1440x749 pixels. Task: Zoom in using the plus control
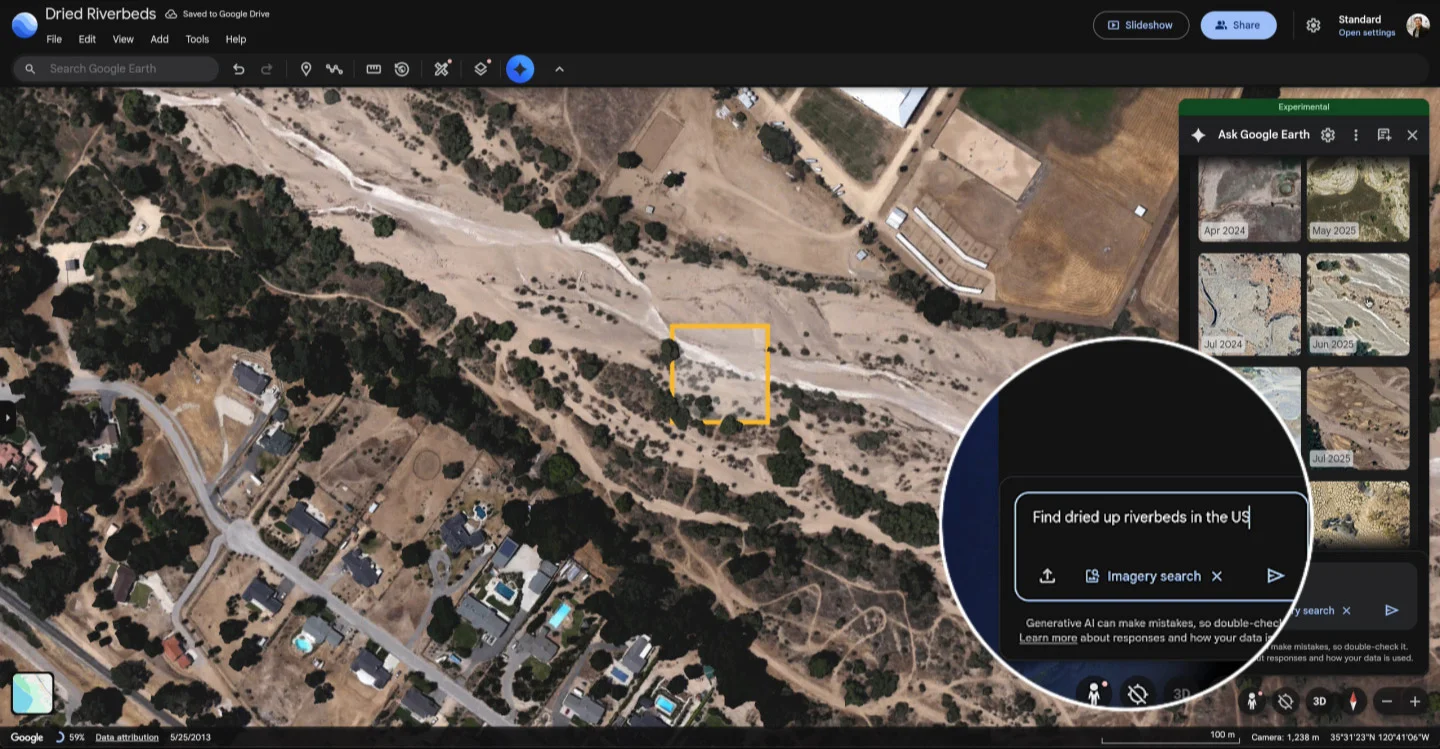1416,701
